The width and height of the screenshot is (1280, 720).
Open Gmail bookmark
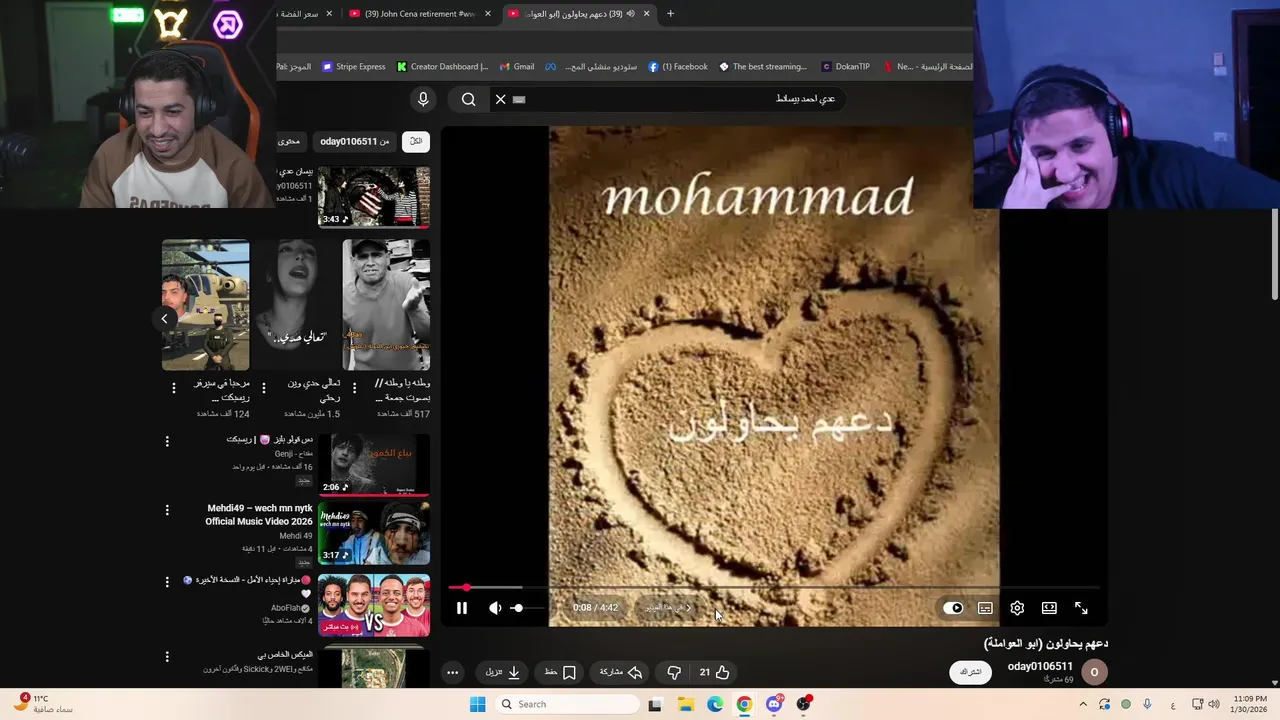517,67
